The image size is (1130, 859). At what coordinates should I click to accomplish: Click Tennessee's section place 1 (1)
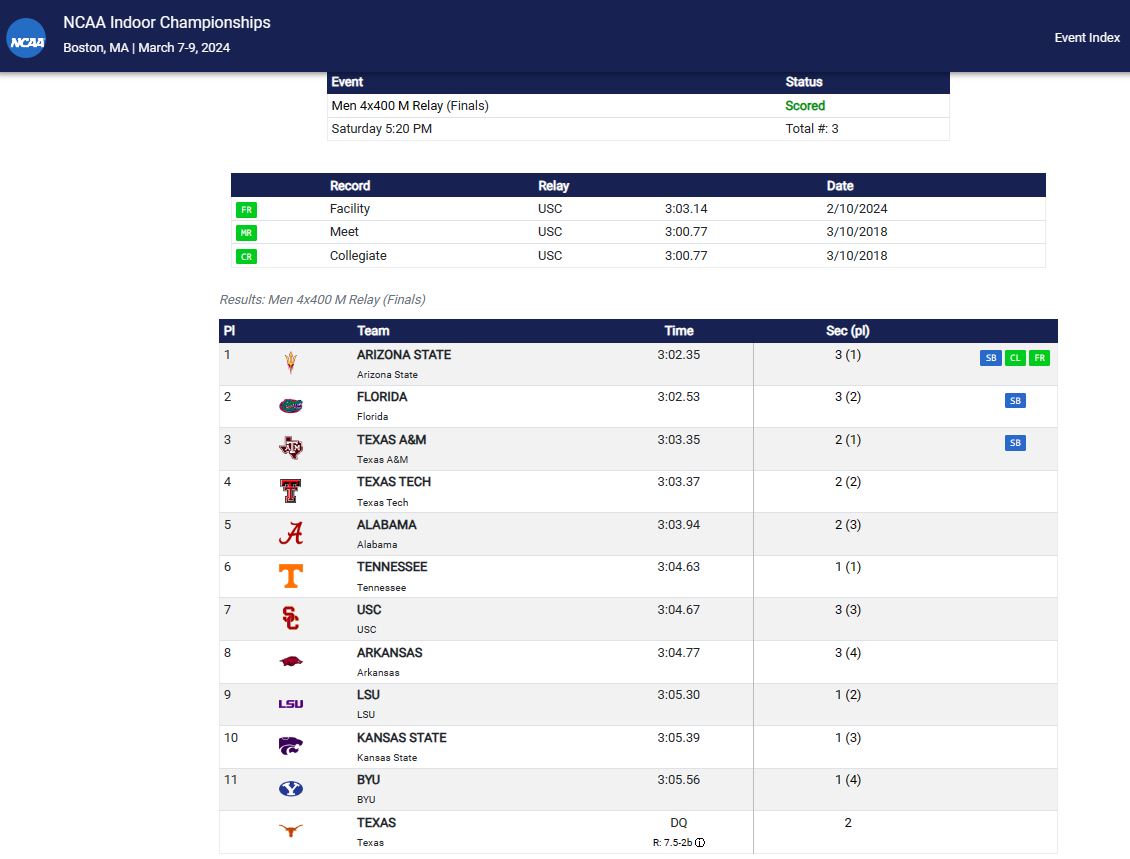[848, 566]
